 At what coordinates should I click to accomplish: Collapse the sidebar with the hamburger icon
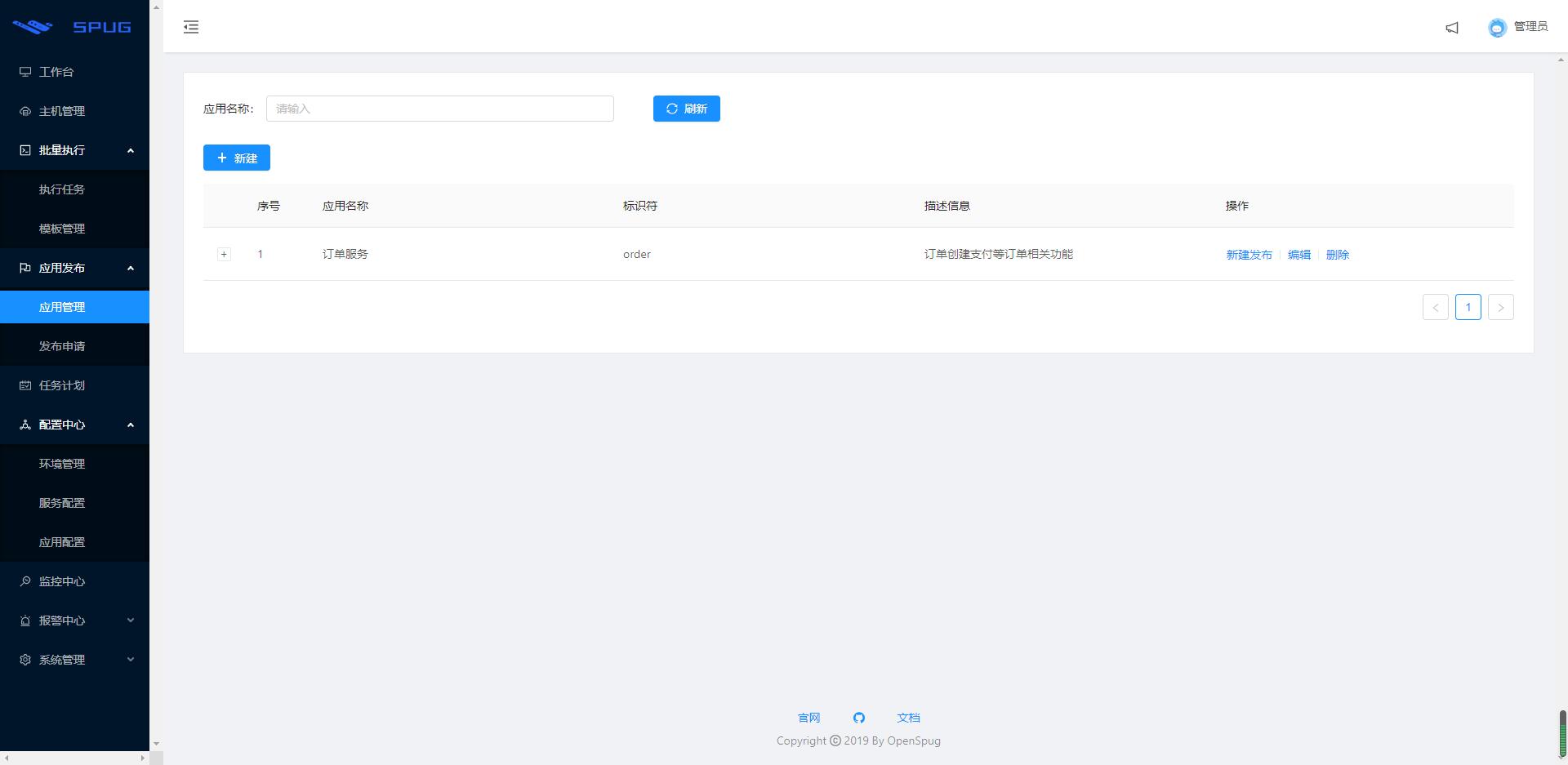(x=191, y=27)
